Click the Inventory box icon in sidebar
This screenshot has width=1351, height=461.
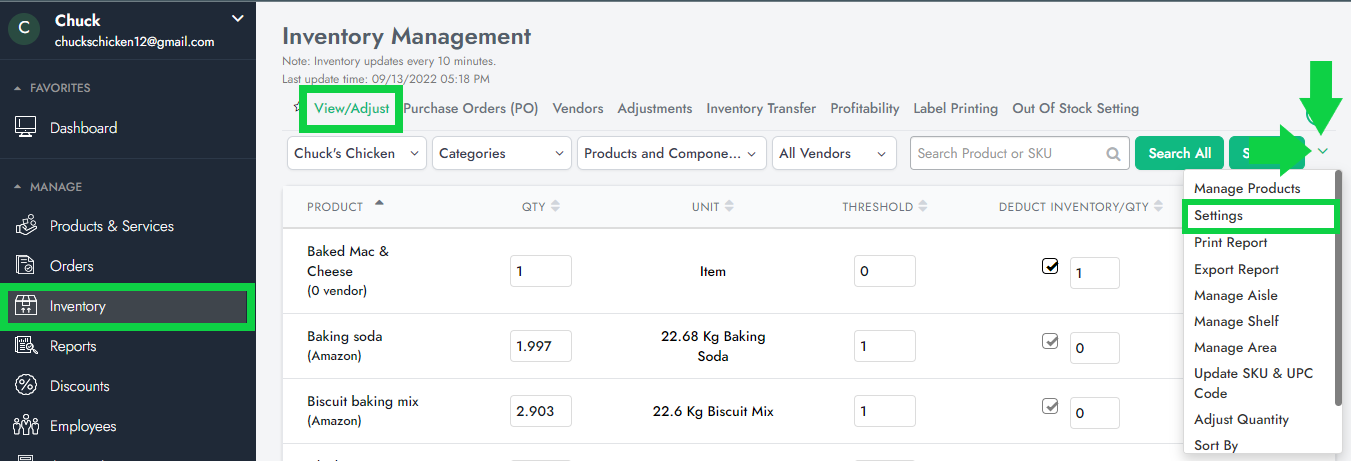26,307
